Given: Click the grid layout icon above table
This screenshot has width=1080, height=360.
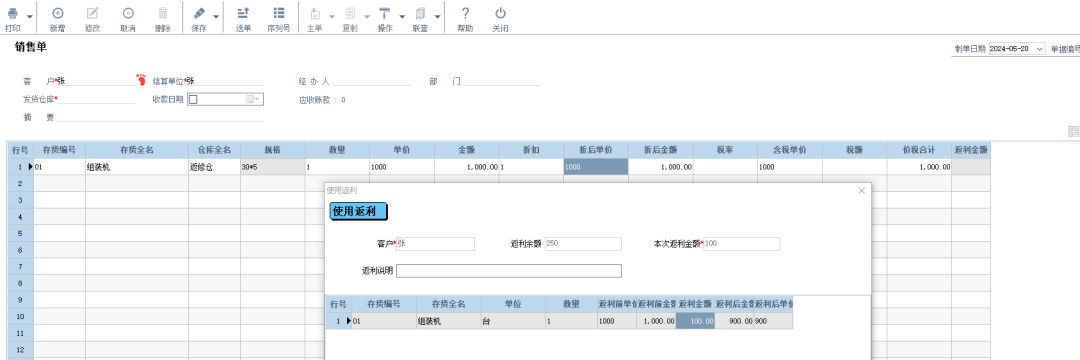Looking at the screenshot, I should tap(1073, 131).
